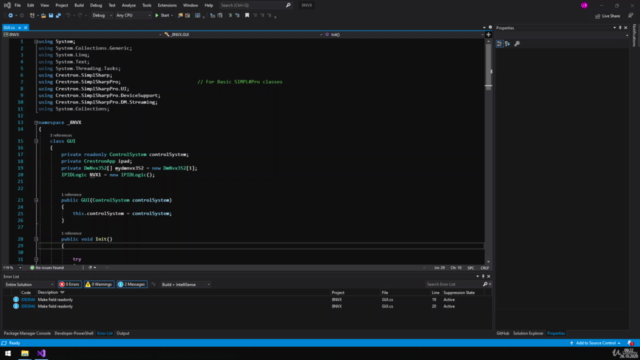Click the split editor icon above scrollbar
Screen dimensions: 640x360
tap(488, 35)
